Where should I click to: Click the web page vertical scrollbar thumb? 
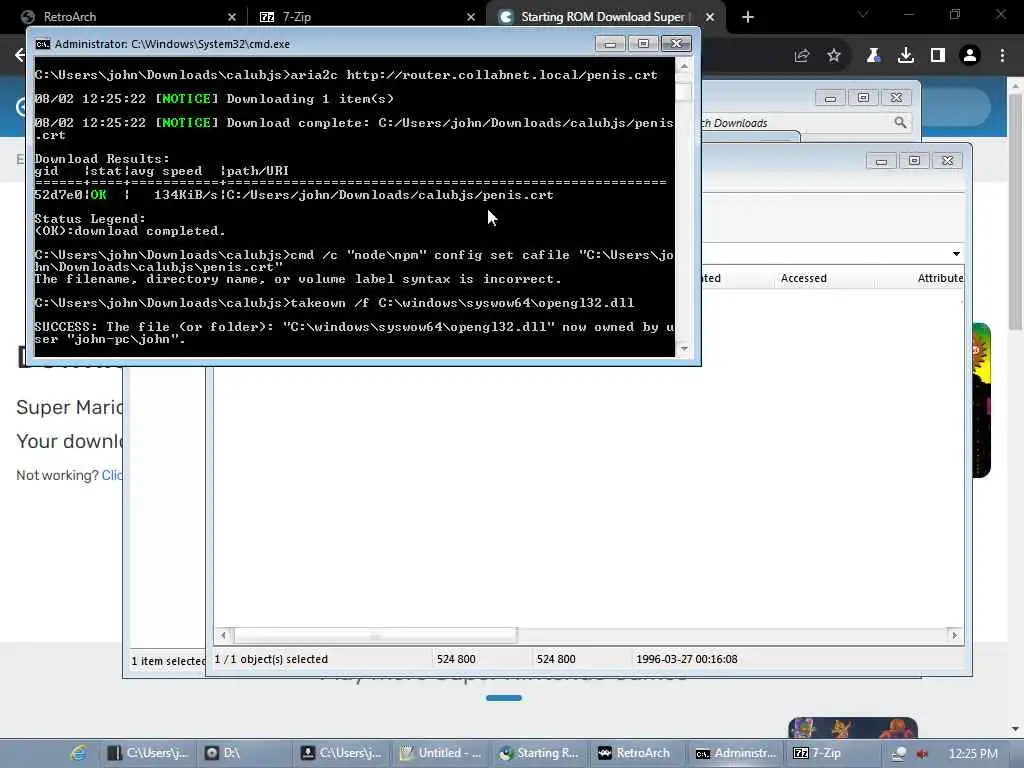pyautogui.click(x=1015, y=212)
